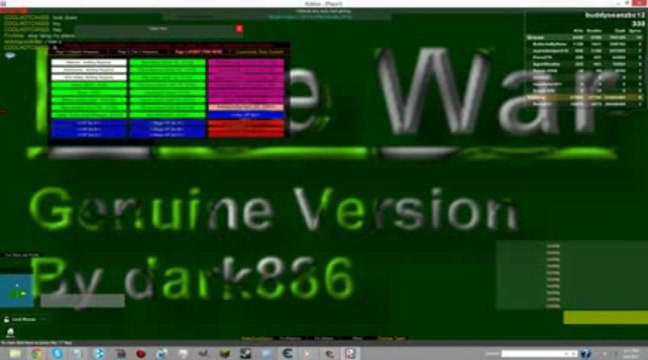648x360 pixels.
Task: Open the first shop page tab
Action: point(78,52)
